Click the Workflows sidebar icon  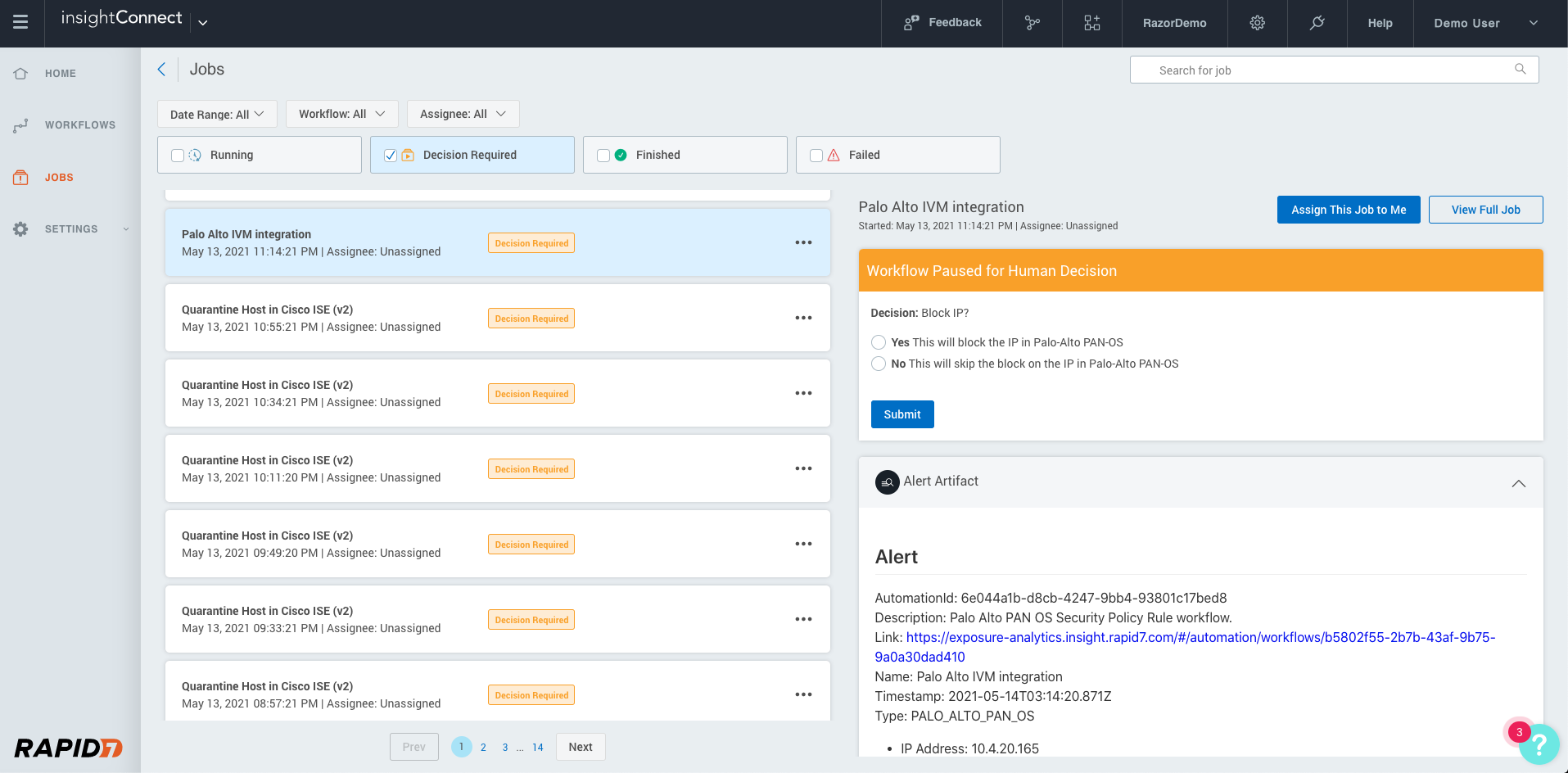[20, 125]
